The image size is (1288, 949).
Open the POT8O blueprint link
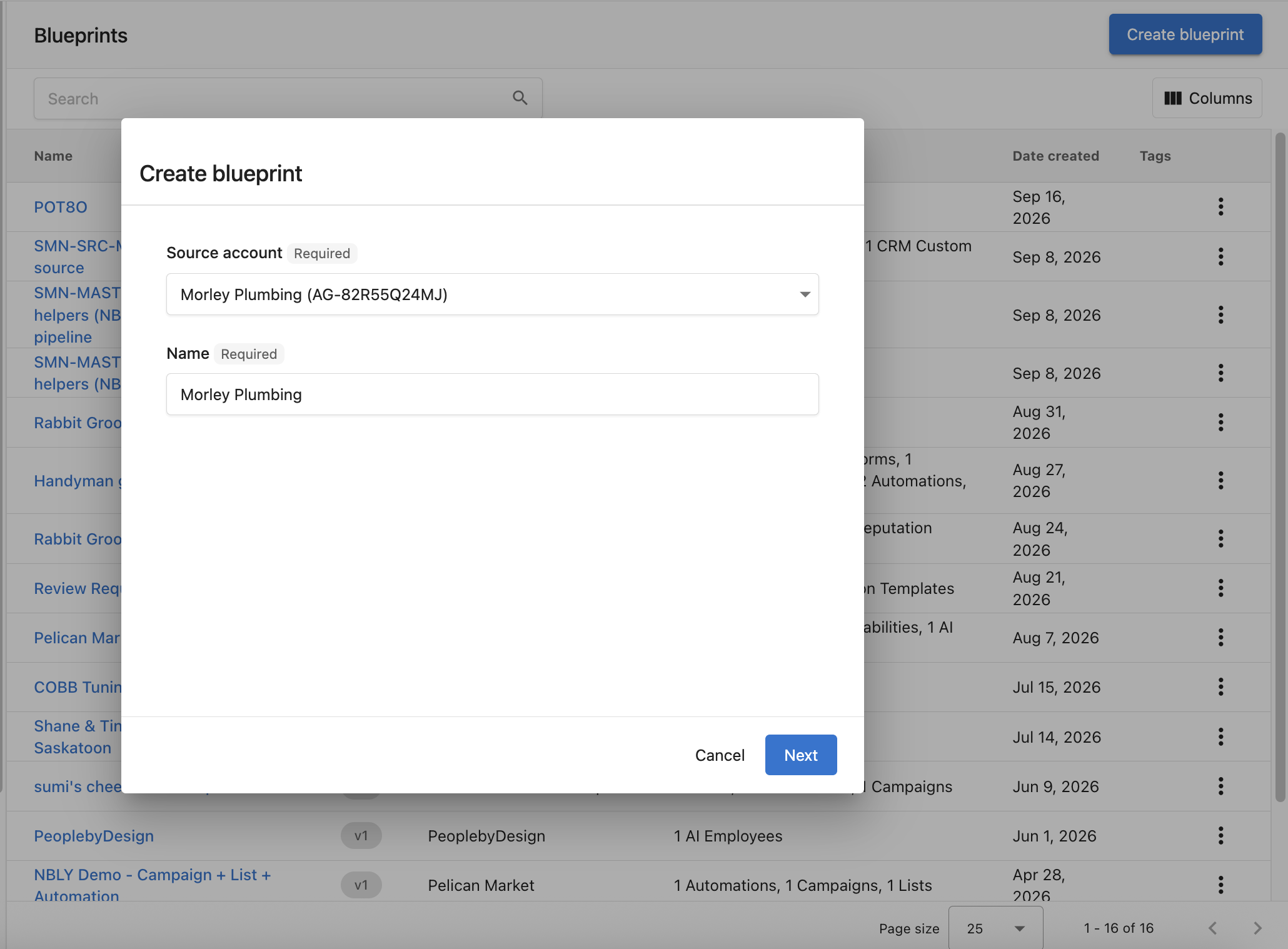[x=61, y=207]
